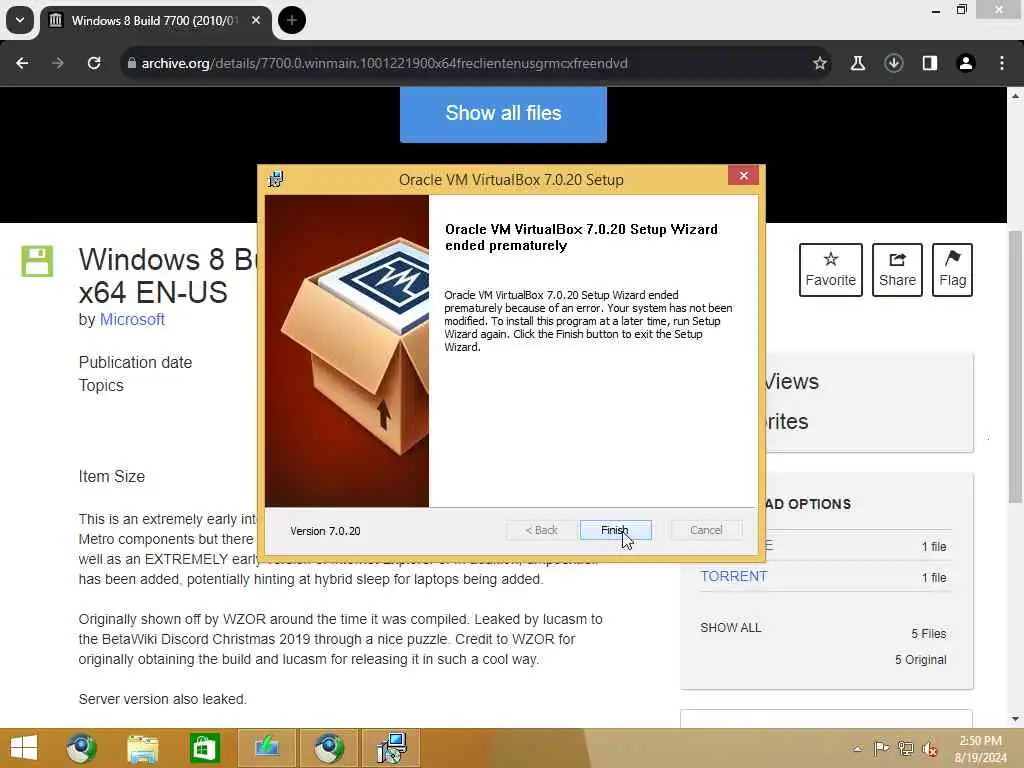Click the 'Publication date' label
The width and height of the screenshot is (1024, 768).
pos(135,362)
